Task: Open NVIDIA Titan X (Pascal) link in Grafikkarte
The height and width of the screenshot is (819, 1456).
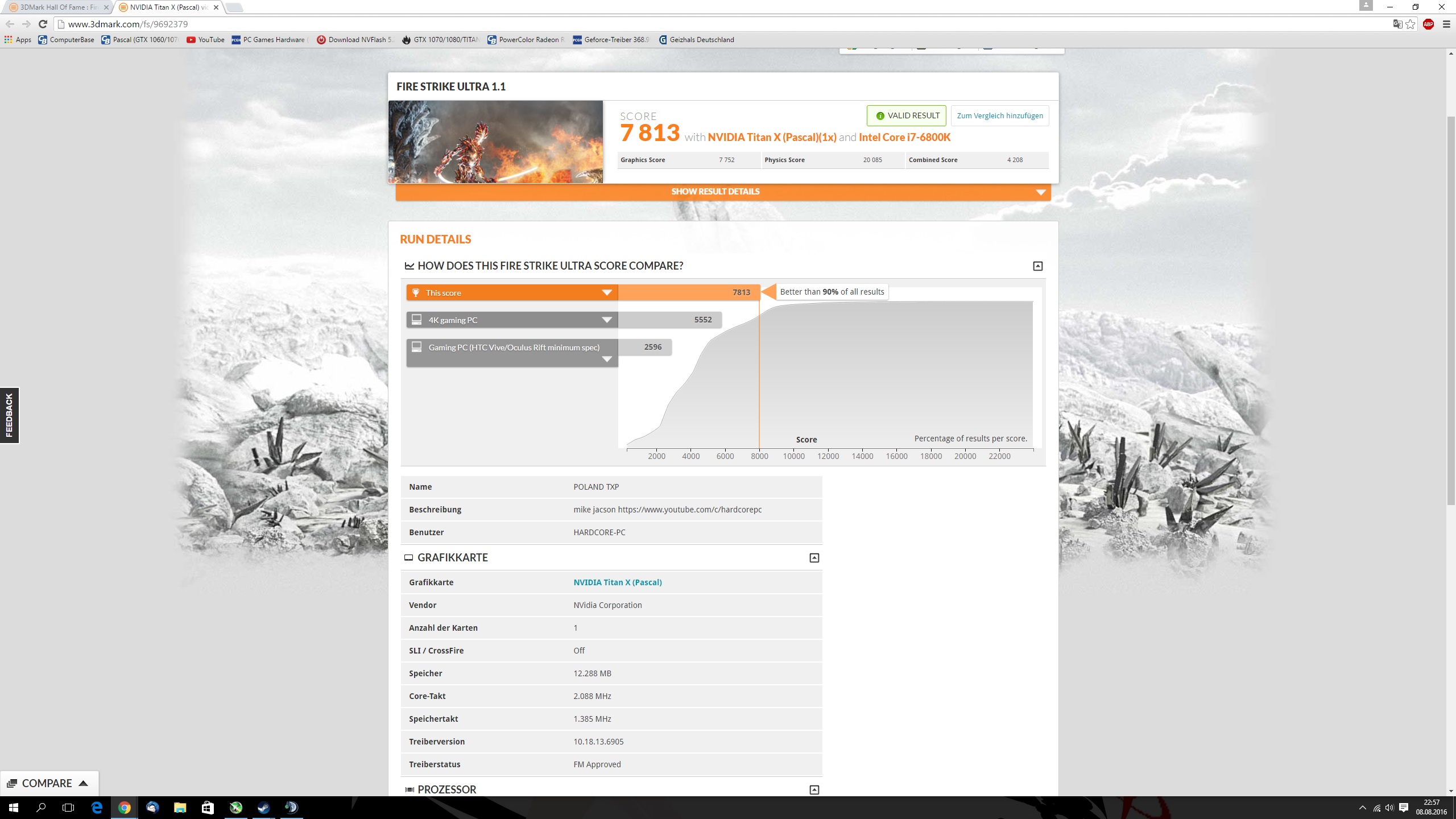Action: (617, 582)
